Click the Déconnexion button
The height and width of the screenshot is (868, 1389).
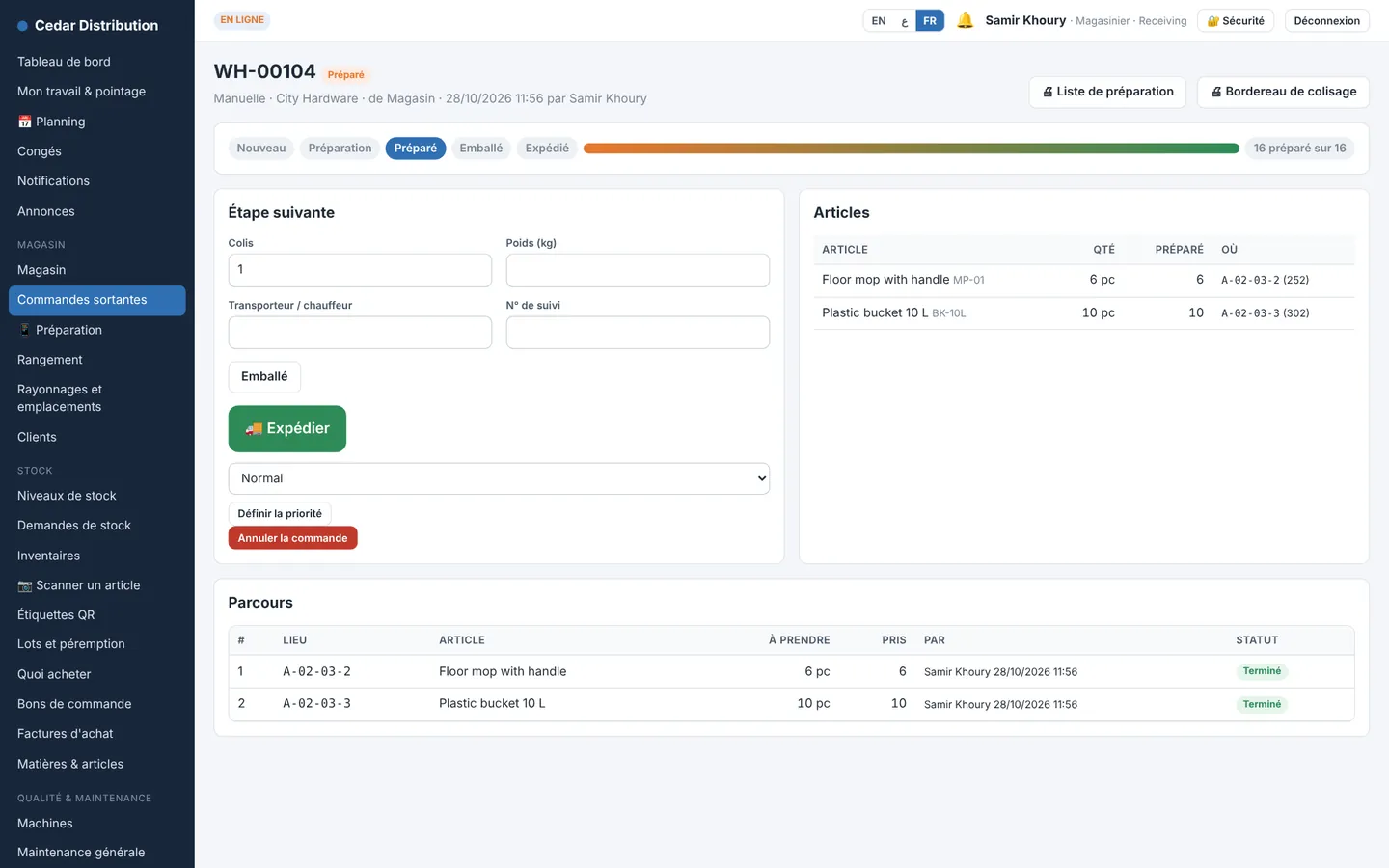[1326, 20]
